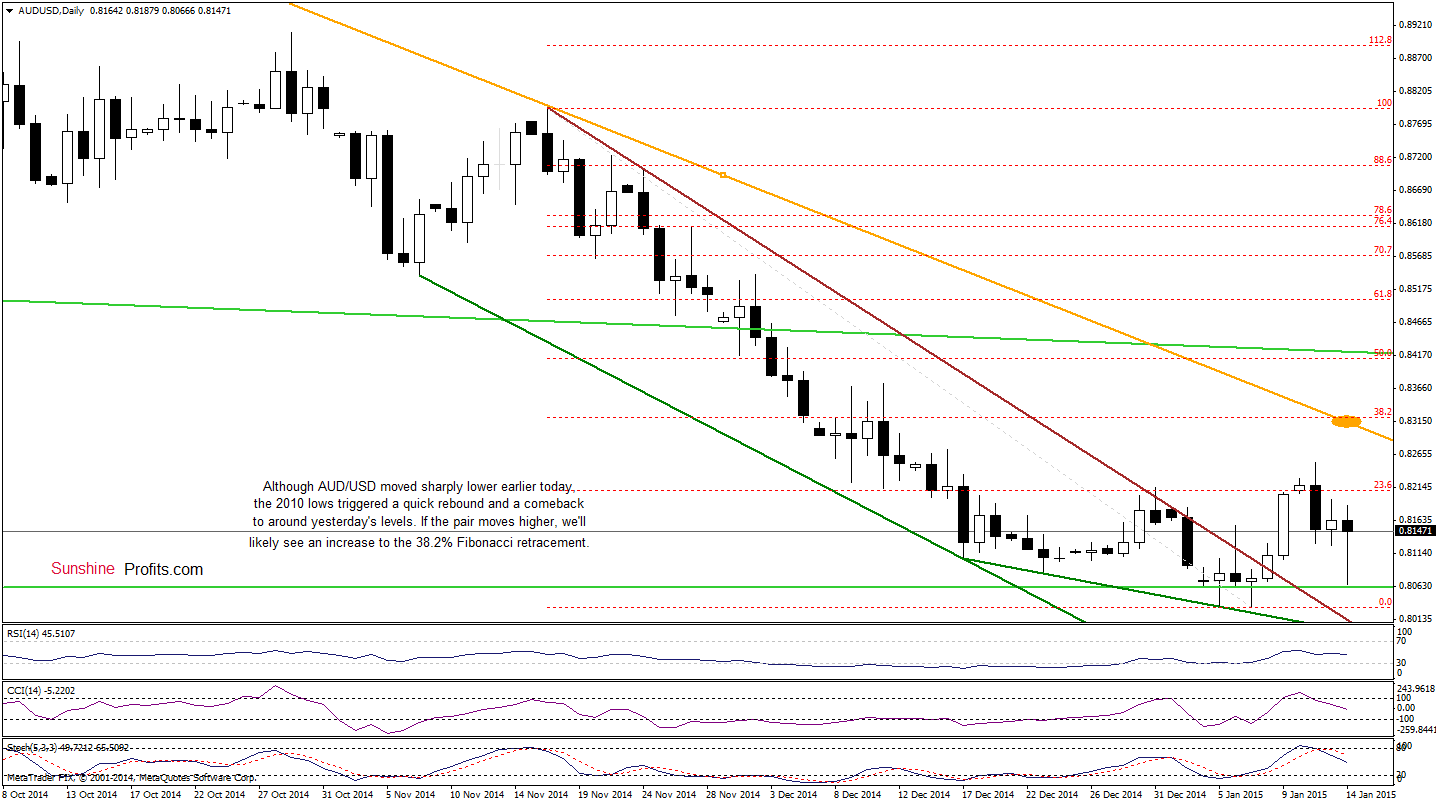
Task: Select the 50.0 Fibonacci level label
Action: coord(1383,353)
